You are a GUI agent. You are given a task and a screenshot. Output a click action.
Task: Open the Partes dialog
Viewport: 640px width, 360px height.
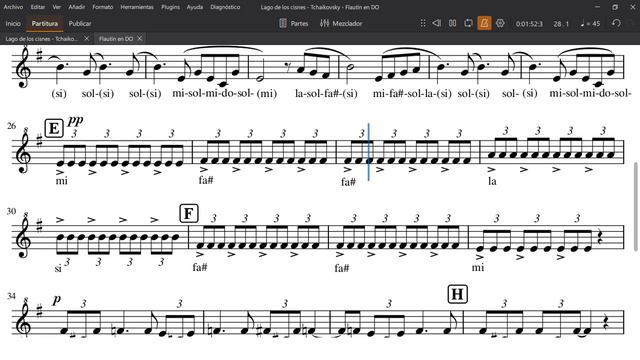tap(293, 24)
